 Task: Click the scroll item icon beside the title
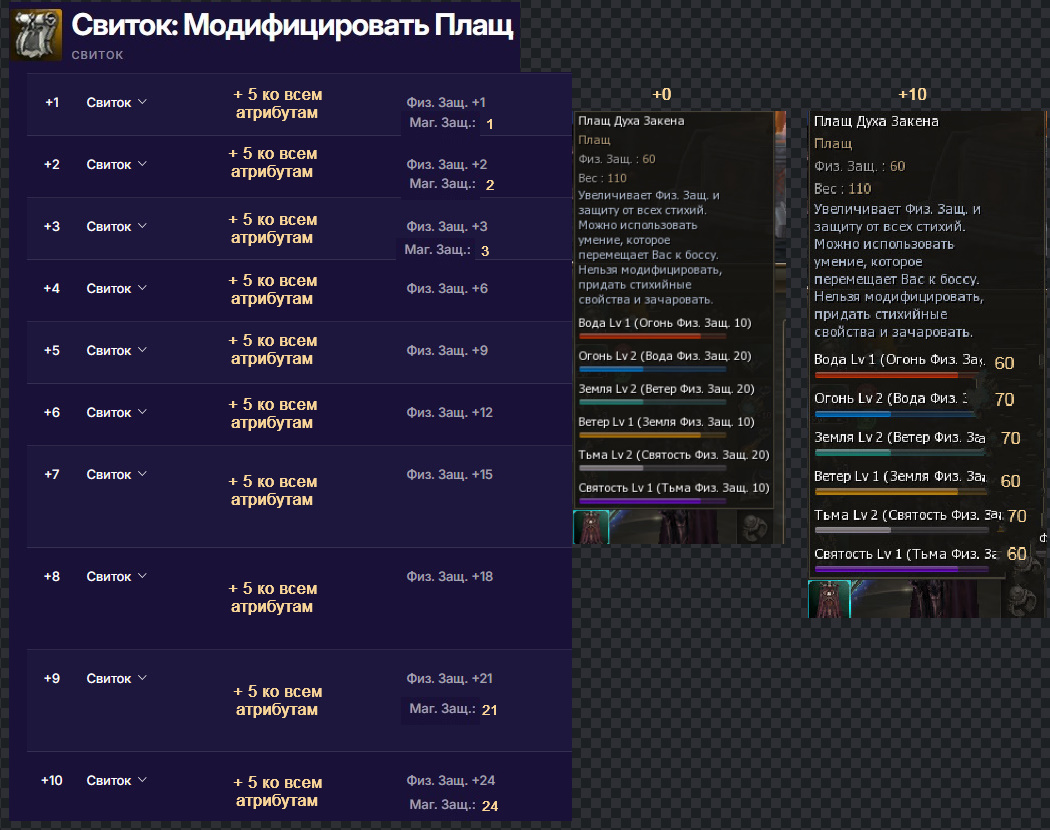(38, 34)
